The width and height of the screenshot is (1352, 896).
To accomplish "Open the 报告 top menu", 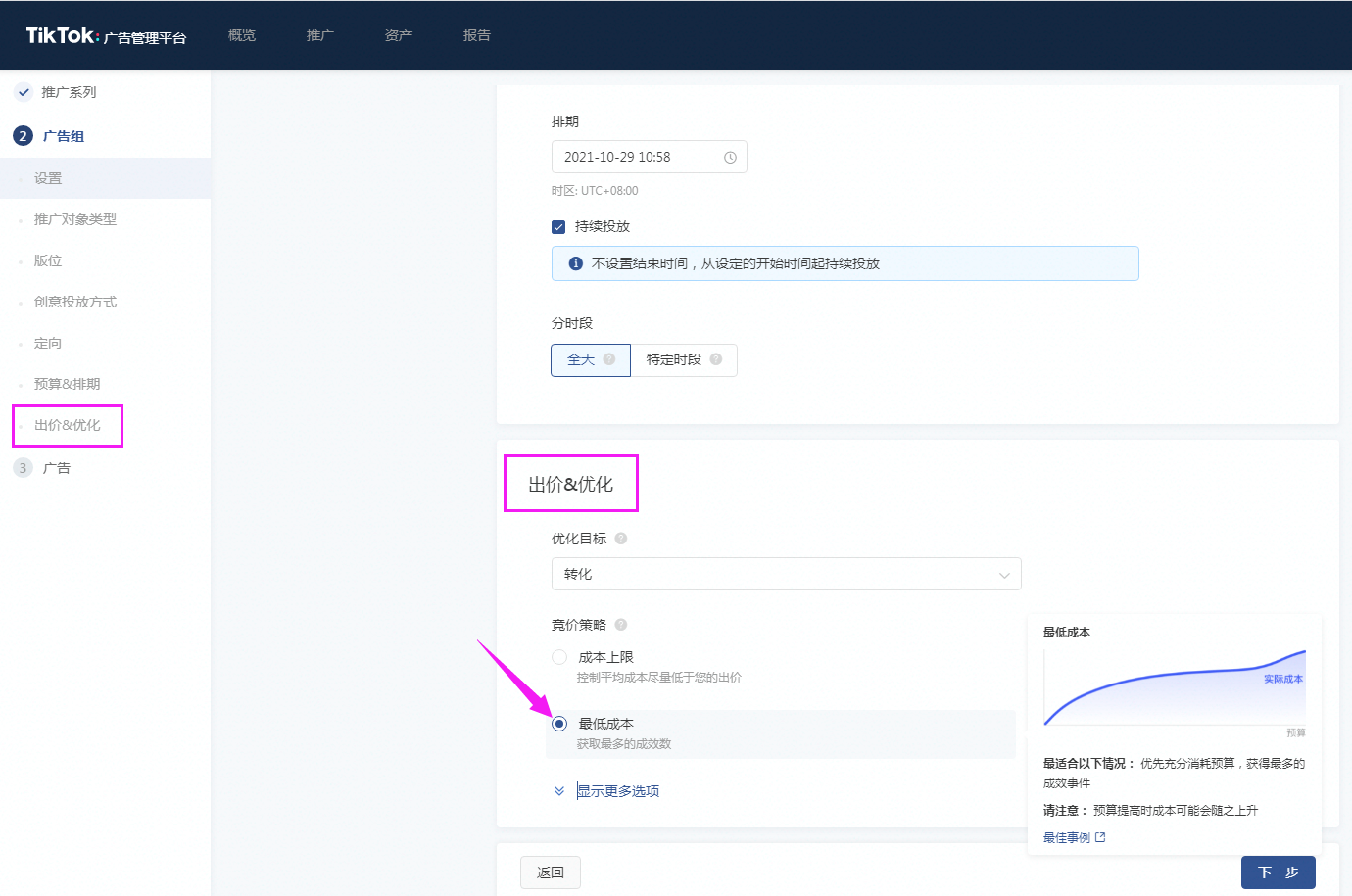I will click(477, 35).
